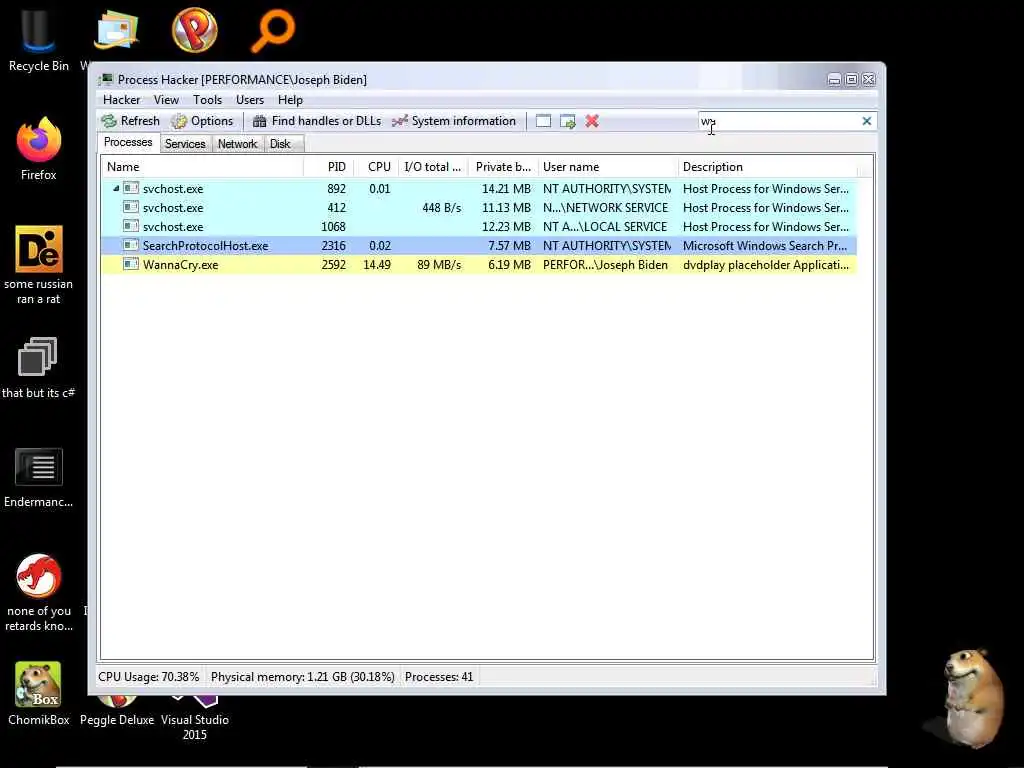Open the 'that but its c#' desktop icon
This screenshot has height=768, width=1024.
coord(38,367)
